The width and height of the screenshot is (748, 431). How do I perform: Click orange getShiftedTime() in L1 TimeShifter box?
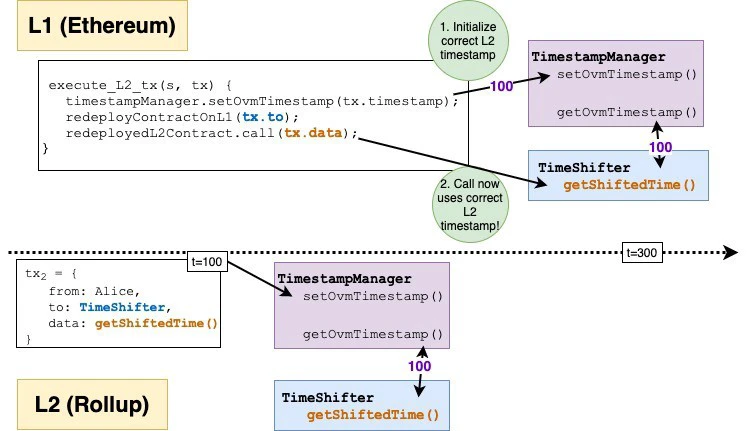pyautogui.click(x=626, y=185)
